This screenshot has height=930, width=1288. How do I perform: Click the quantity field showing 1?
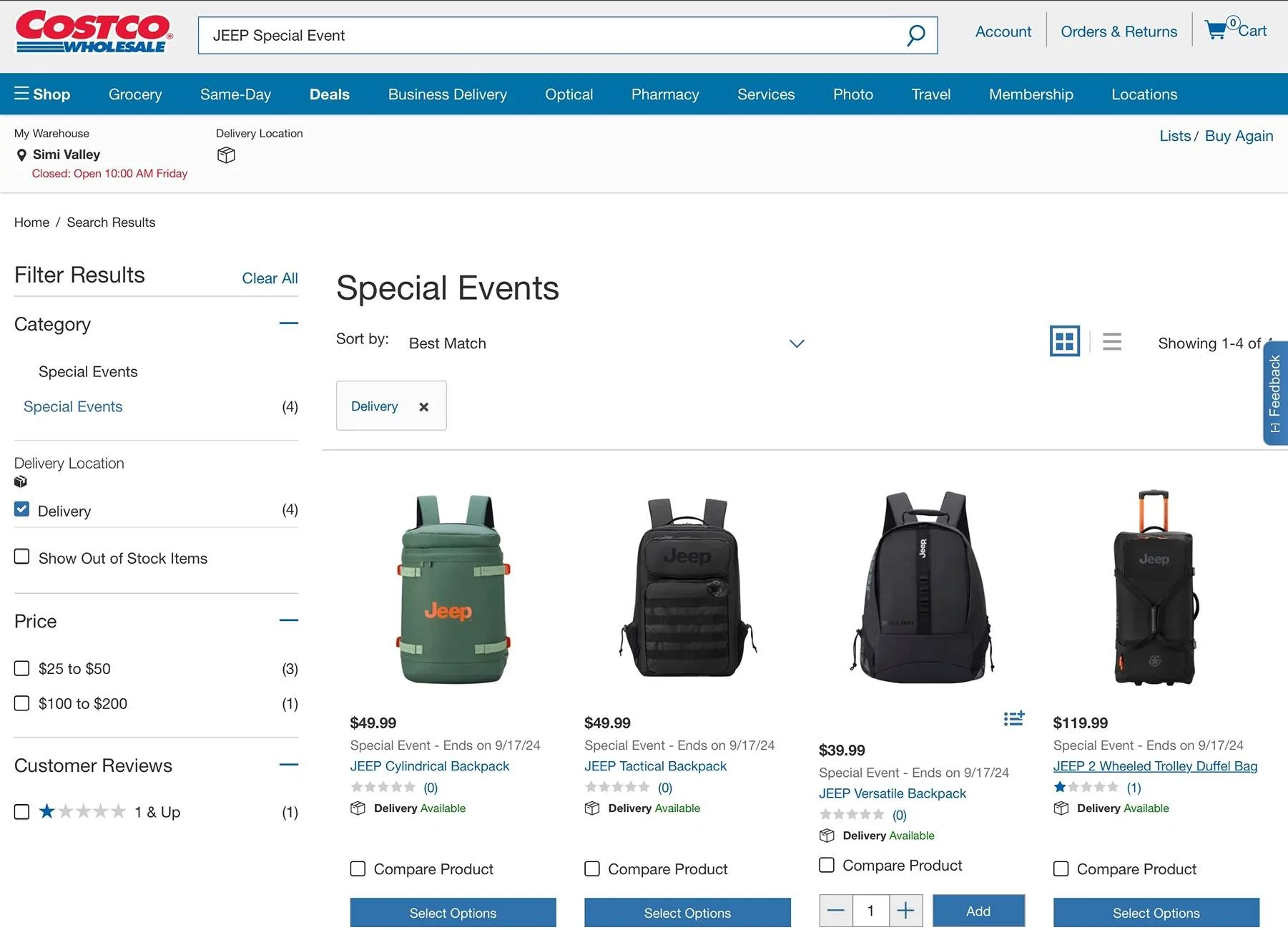pyautogui.click(x=870, y=911)
